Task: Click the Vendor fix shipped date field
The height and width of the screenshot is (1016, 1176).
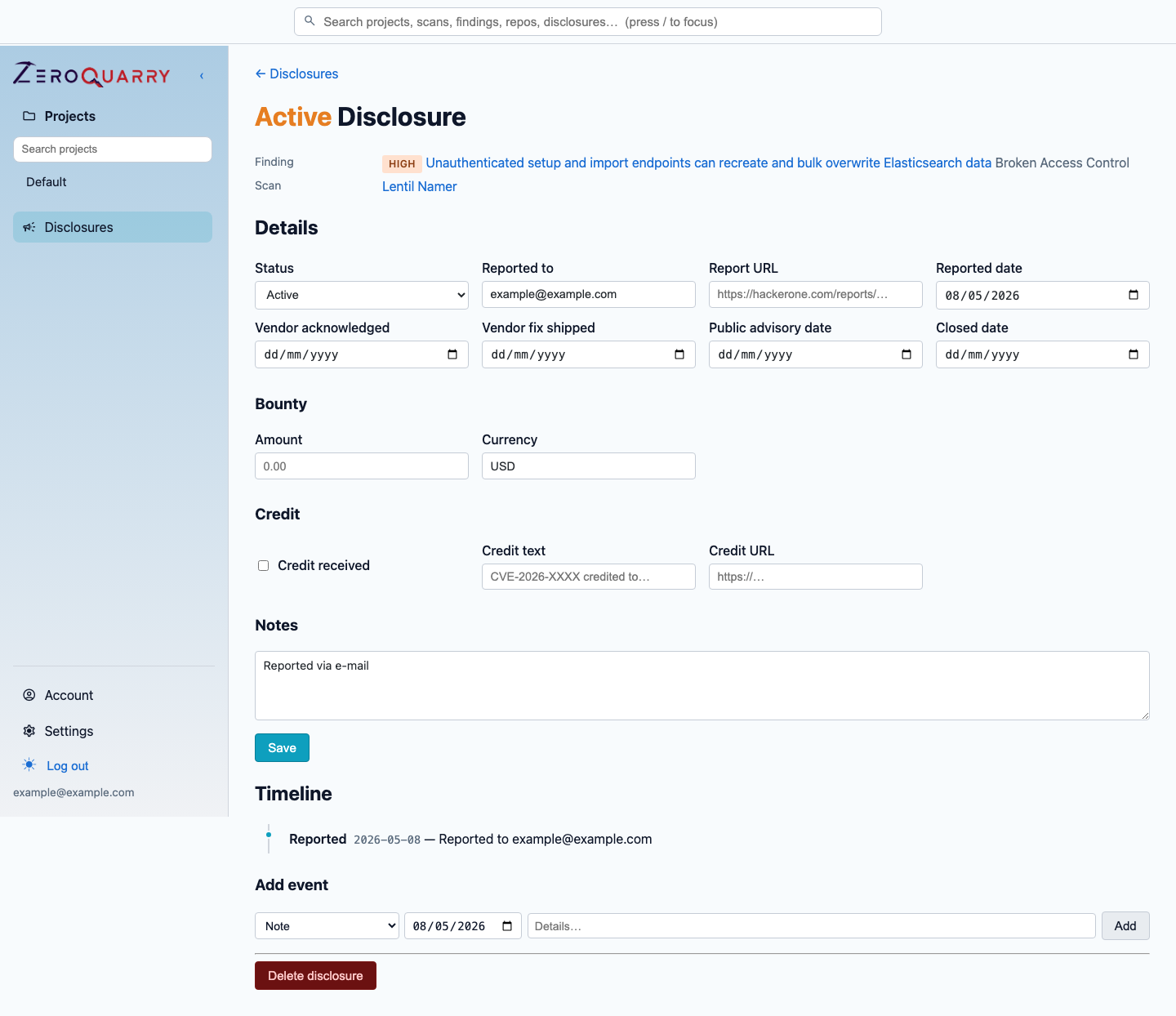Action: tap(589, 354)
